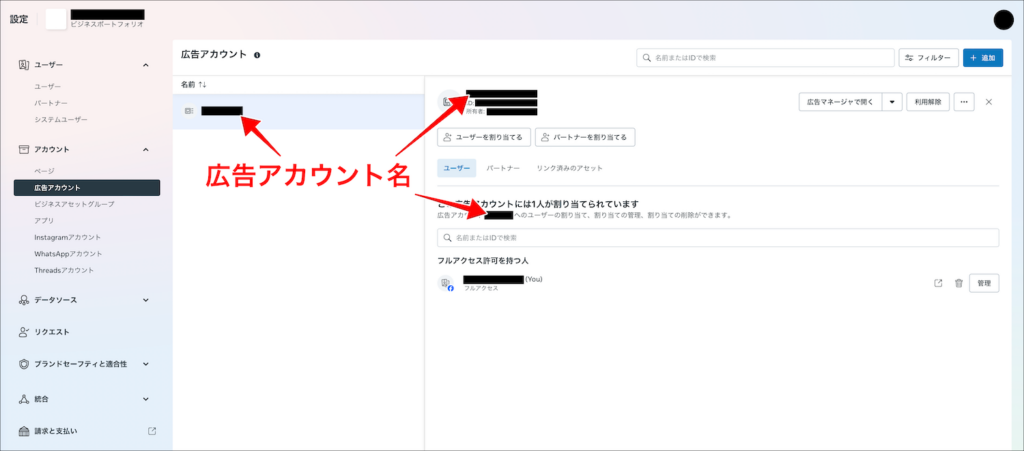1024x451 pixels.
Task: Click the ユーザー section person icon
Action: point(24,65)
